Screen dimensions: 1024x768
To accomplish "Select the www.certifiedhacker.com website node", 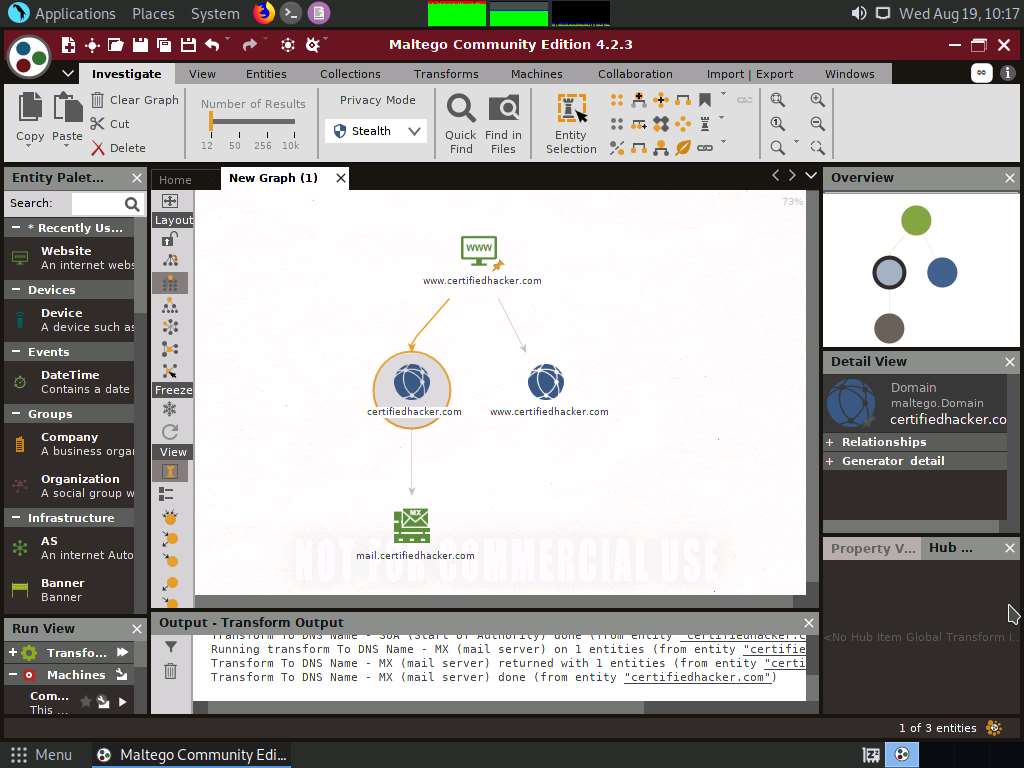I will (479, 253).
